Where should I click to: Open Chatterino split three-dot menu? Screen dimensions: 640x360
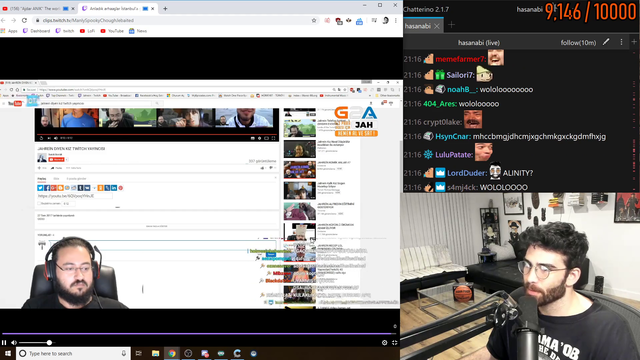click(621, 42)
